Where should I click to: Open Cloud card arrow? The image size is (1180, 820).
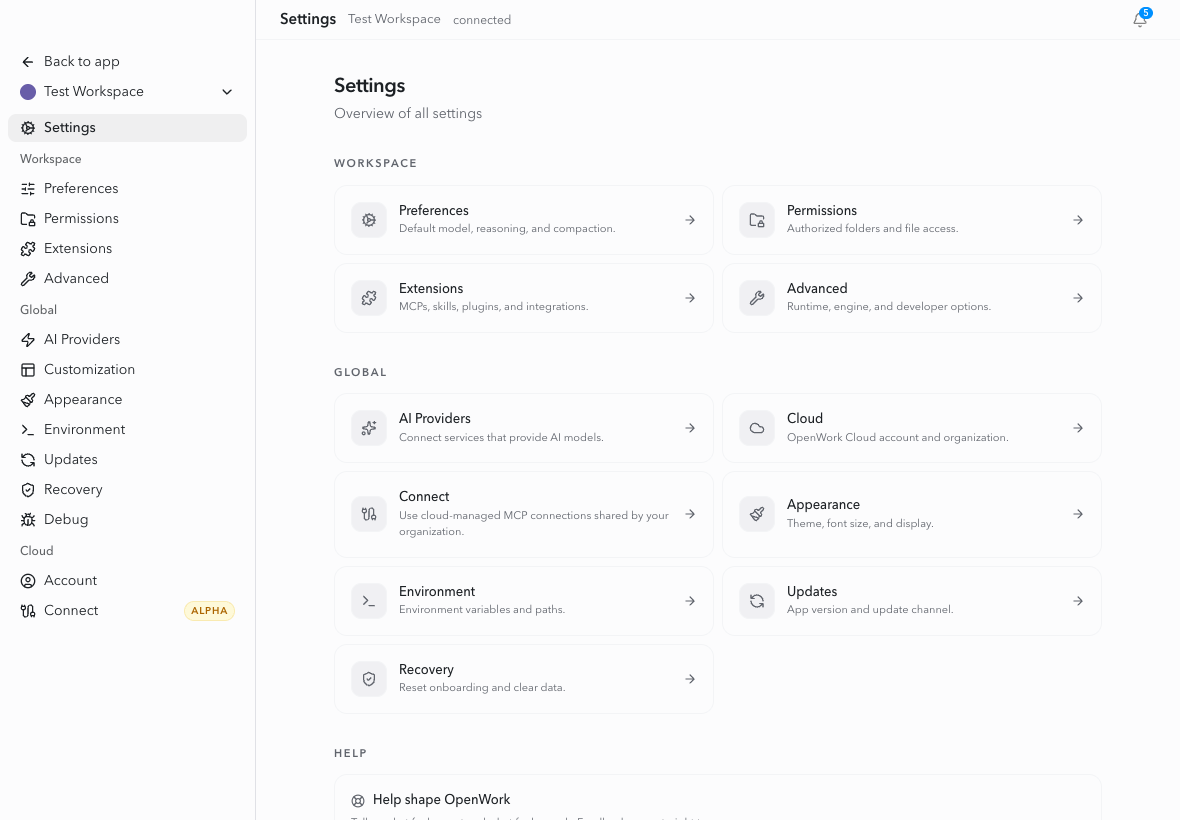[1078, 429]
